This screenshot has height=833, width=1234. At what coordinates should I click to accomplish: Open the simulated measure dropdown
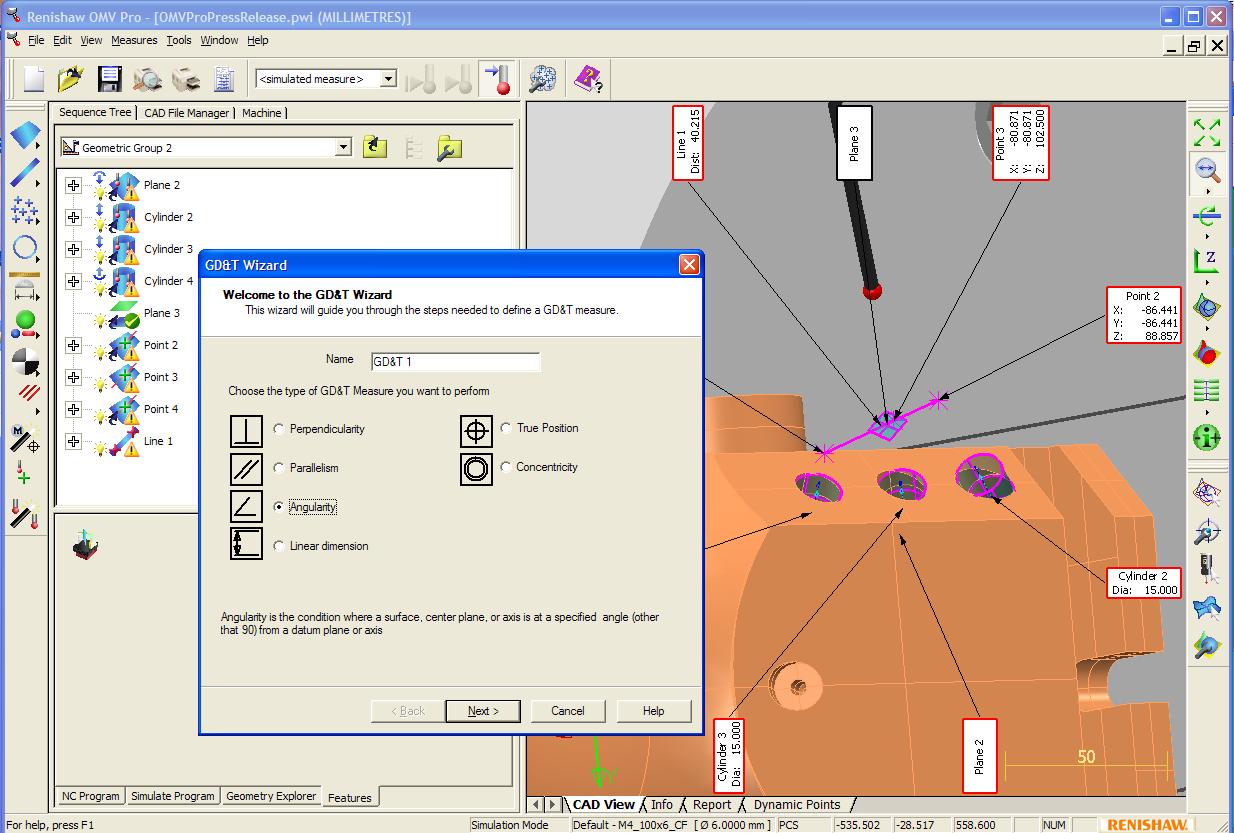[x=389, y=79]
